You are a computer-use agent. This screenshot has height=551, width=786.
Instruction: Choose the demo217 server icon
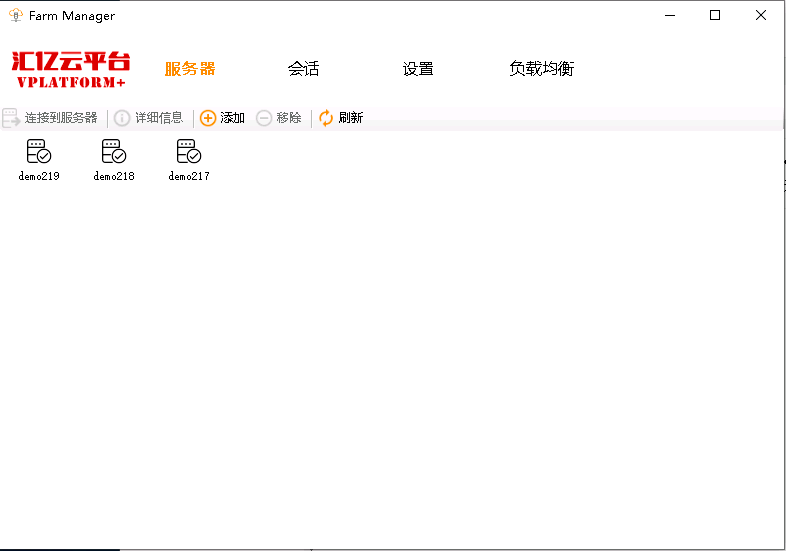[189, 152]
